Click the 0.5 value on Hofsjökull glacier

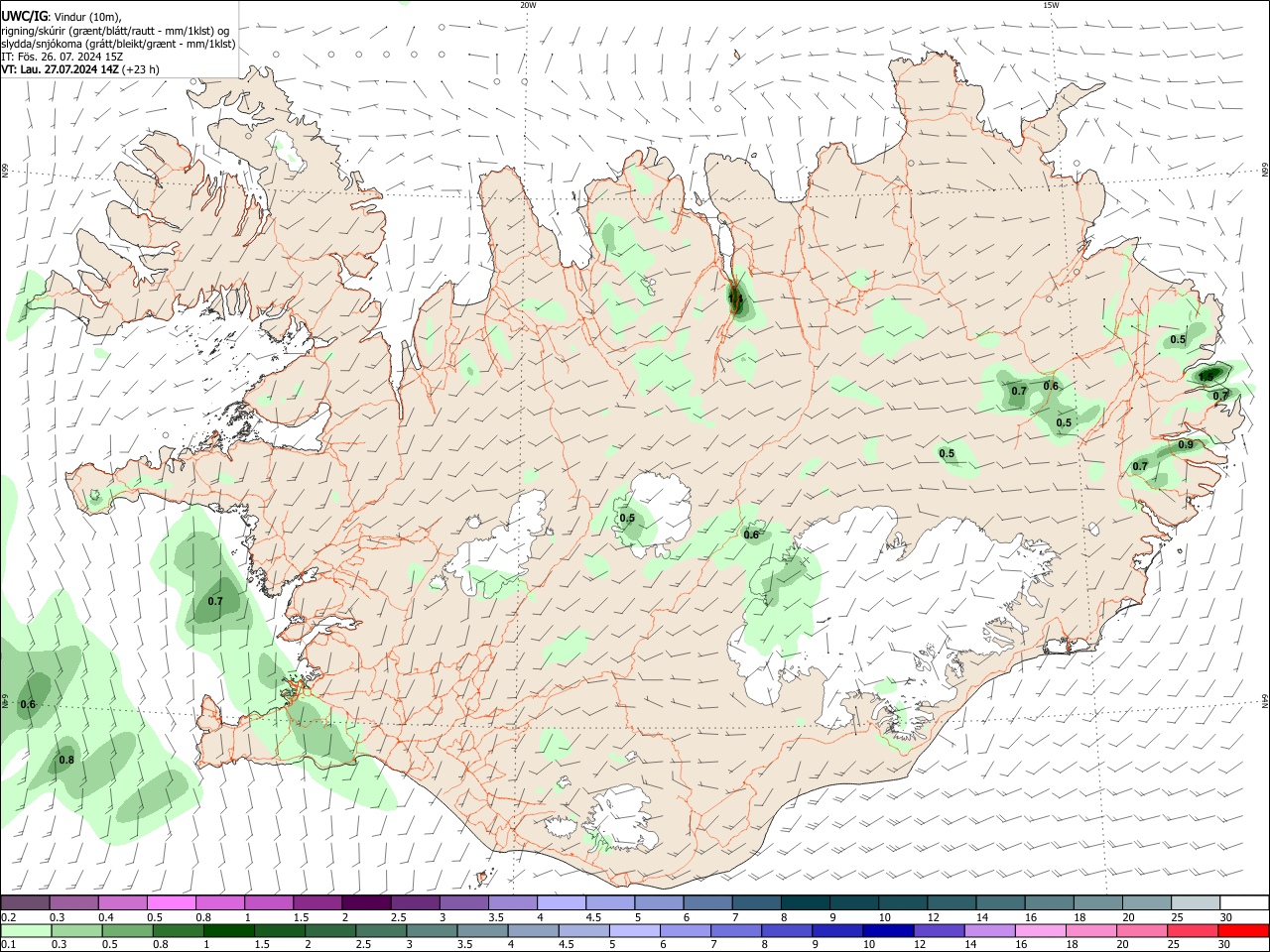click(x=627, y=519)
